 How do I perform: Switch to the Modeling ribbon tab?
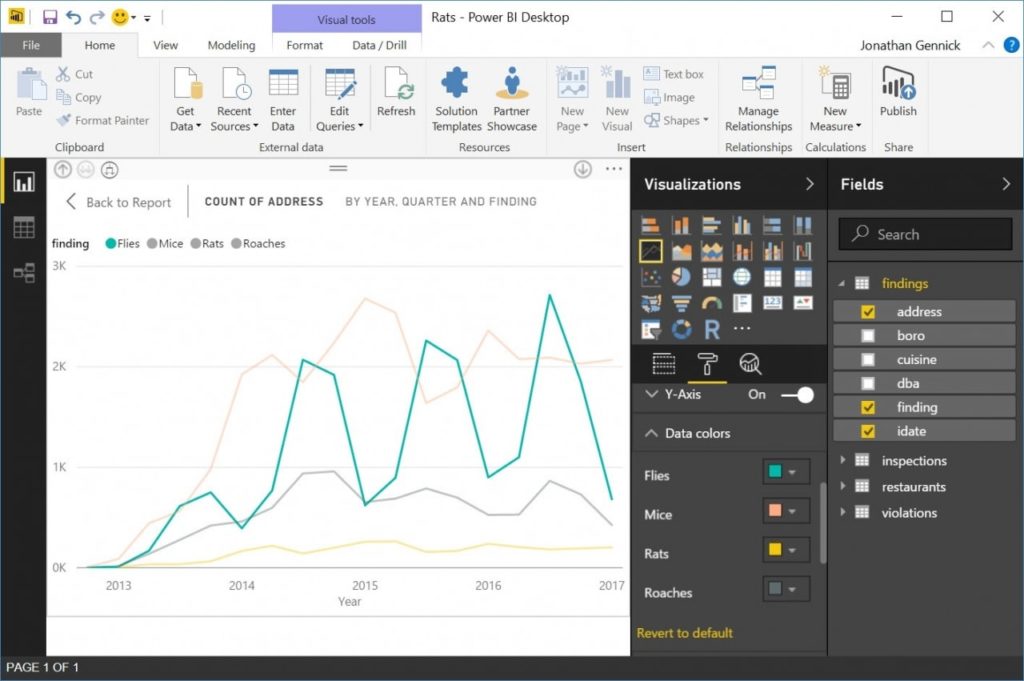[x=231, y=44]
